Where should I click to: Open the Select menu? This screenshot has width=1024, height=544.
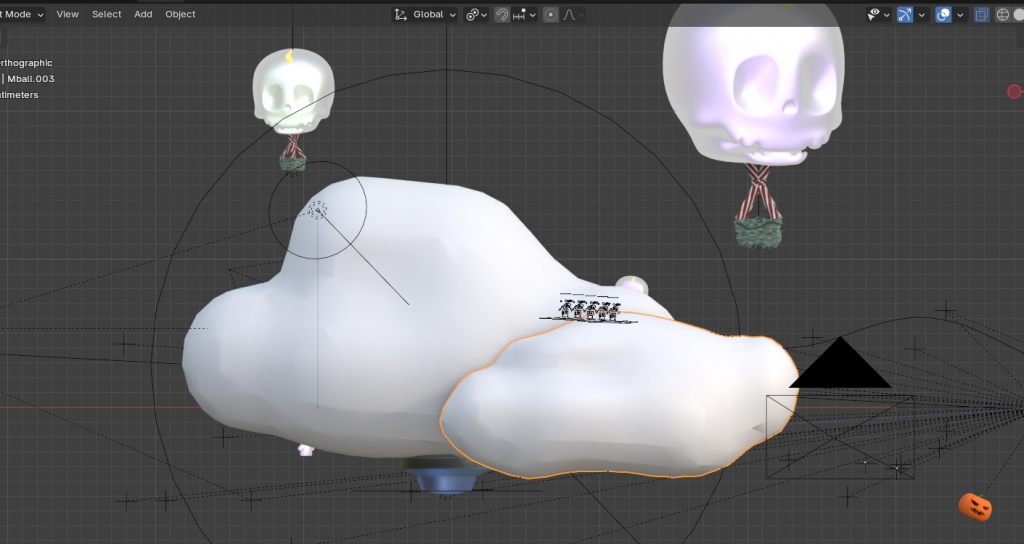coord(106,14)
